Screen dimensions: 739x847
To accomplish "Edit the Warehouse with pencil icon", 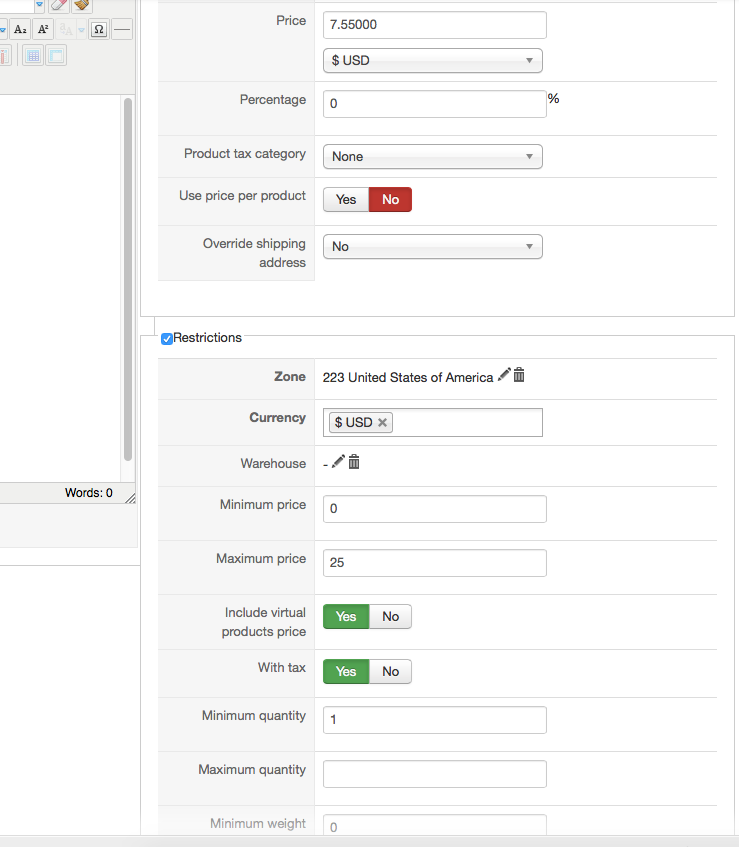I will pos(339,461).
